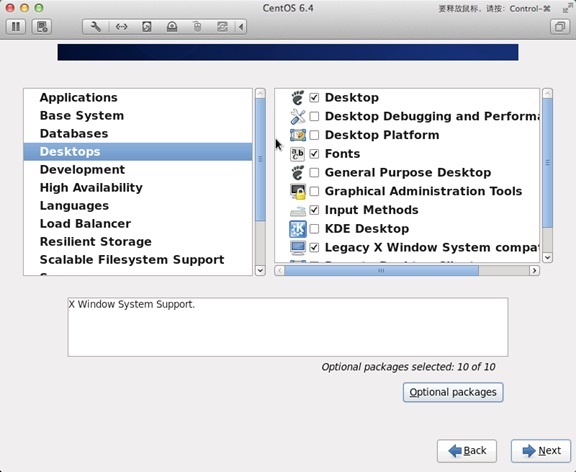This screenshot has width=576, height=472.
Task: Click the mouse device toolbar icon
Action: tap(197, 27)
